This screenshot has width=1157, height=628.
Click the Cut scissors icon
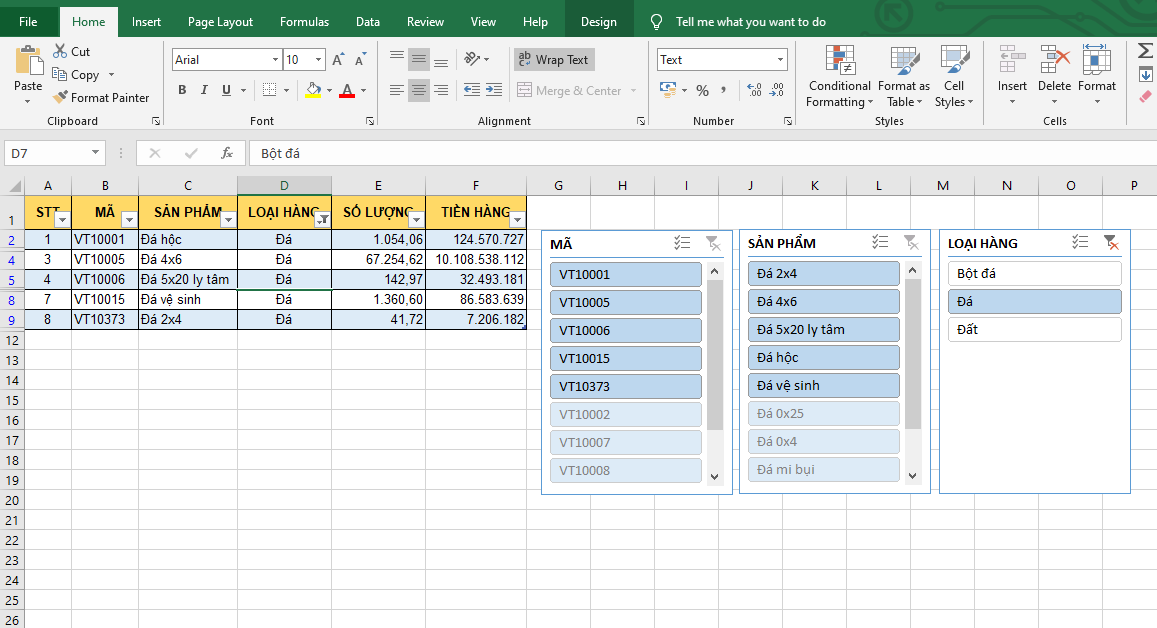[x=59, y=51]
